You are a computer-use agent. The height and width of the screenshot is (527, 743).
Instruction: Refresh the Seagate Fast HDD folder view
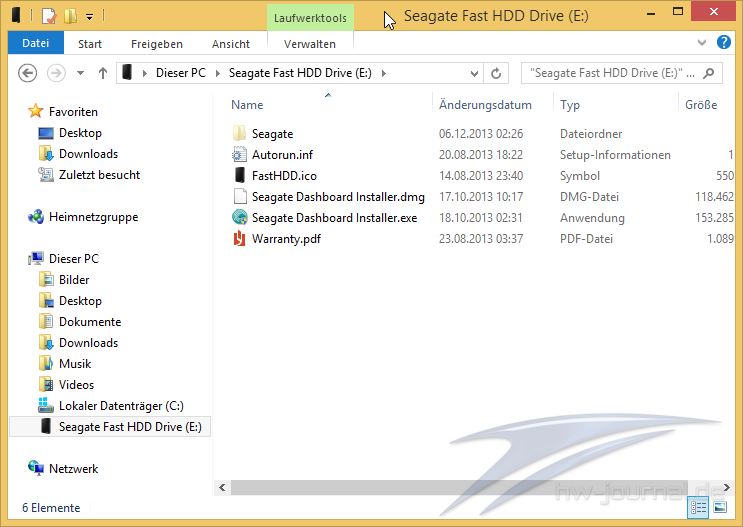point(496,73)
